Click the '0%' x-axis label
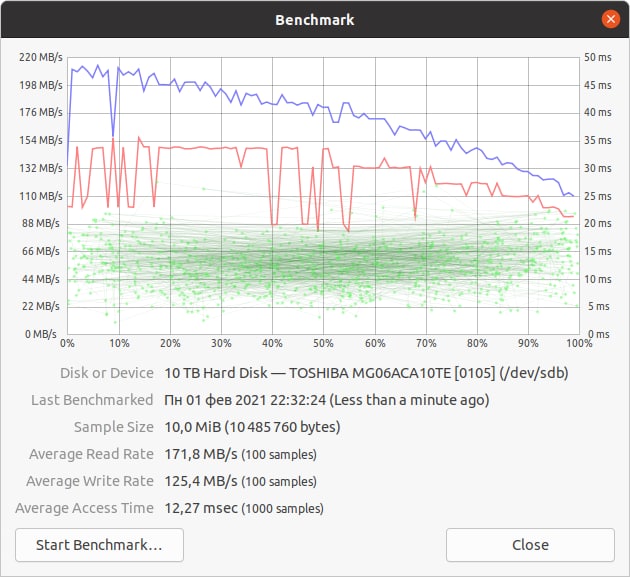630x577 pixels. [x=67, y=344]
